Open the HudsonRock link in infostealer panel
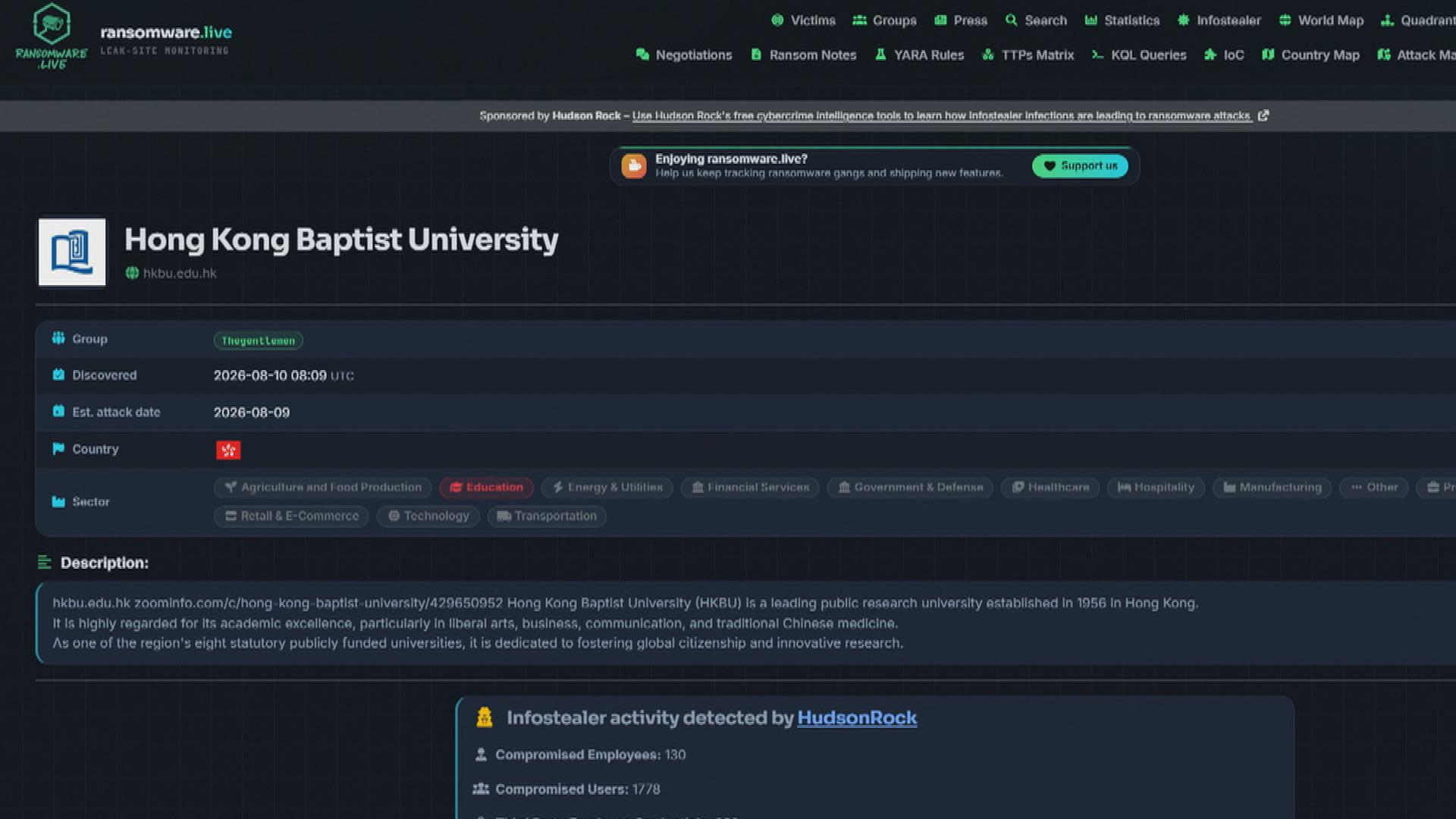Screen dimensions: 1456x819 tap(857, 717)
